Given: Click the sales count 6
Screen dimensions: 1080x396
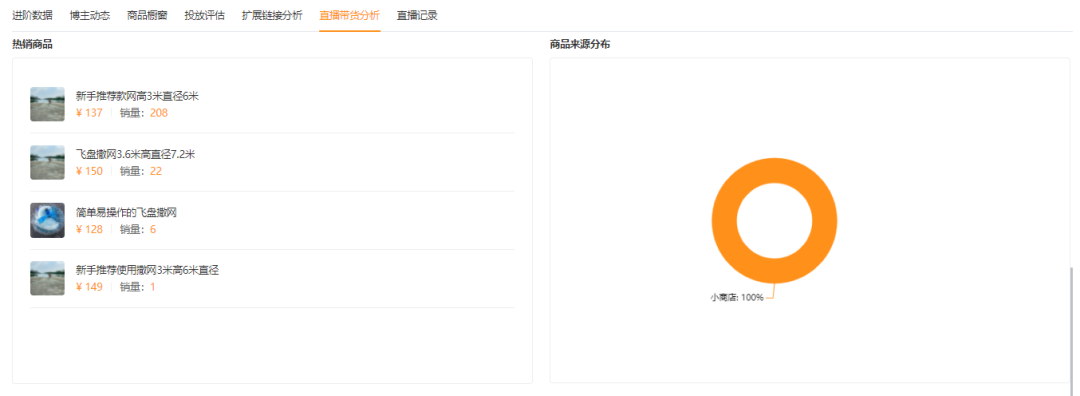Looking at the screenshot, I should tap(153, 229).
